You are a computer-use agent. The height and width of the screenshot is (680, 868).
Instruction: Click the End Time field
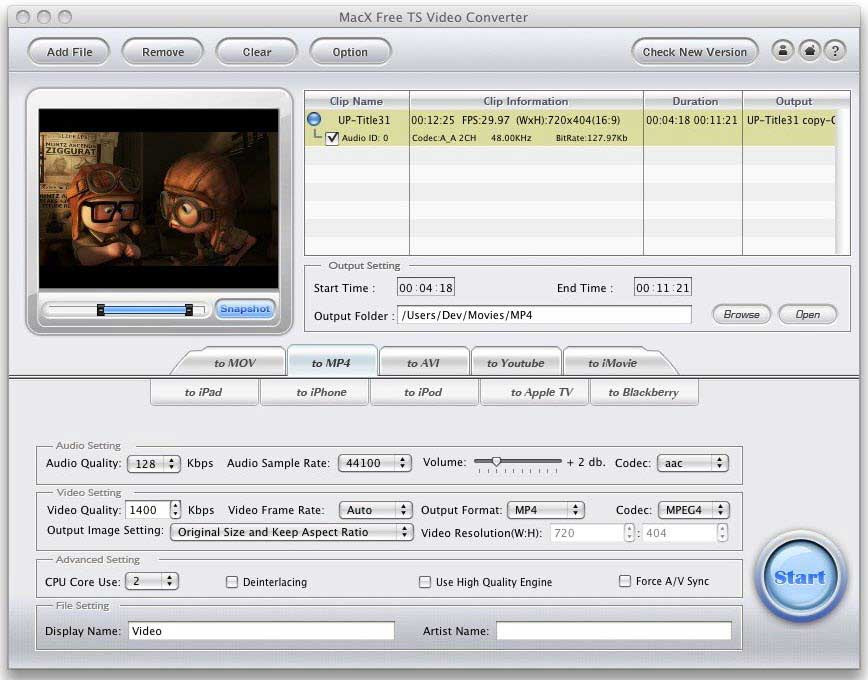point(663,287)
